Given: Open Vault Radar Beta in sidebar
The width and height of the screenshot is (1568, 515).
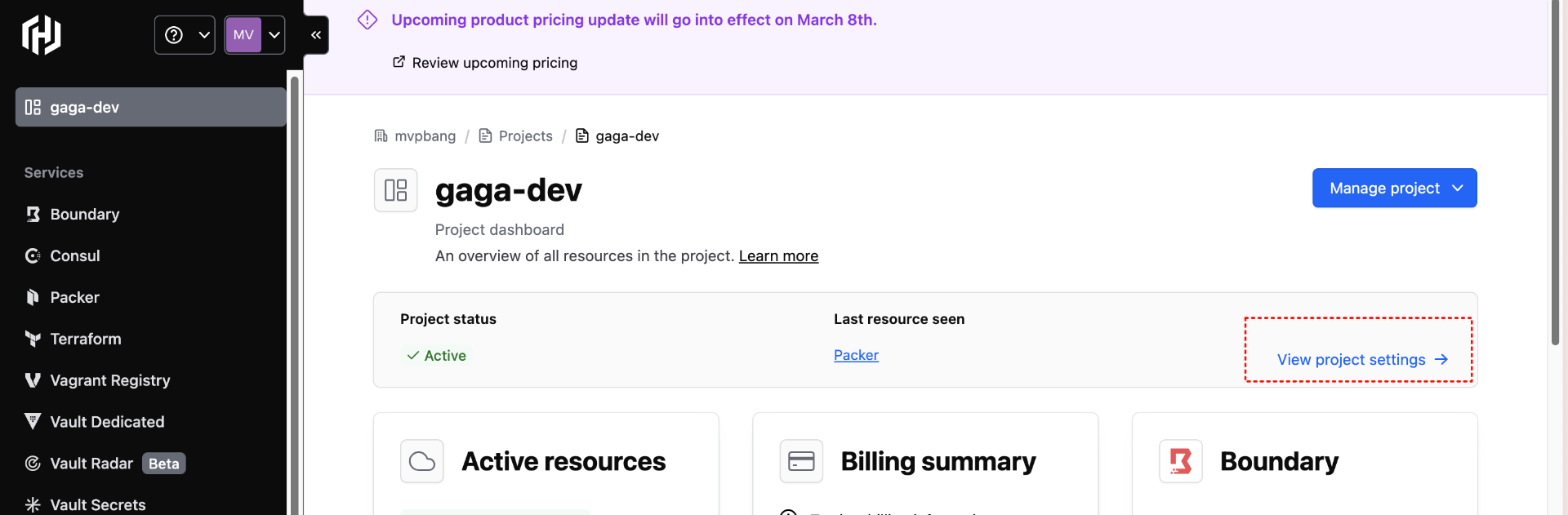Looking at the screenshot, I should [106, 464].
